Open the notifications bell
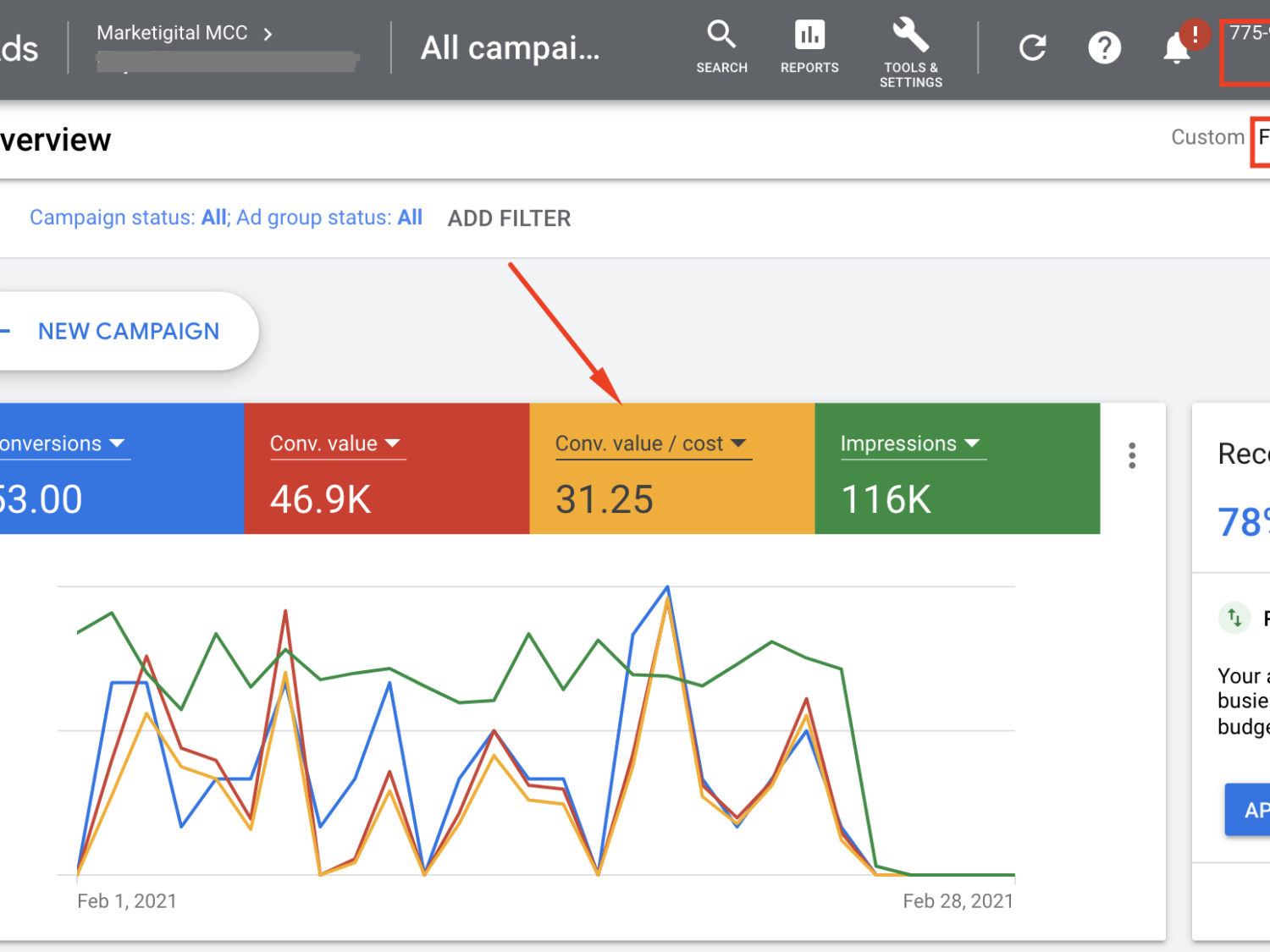 tap(1177, 47)
